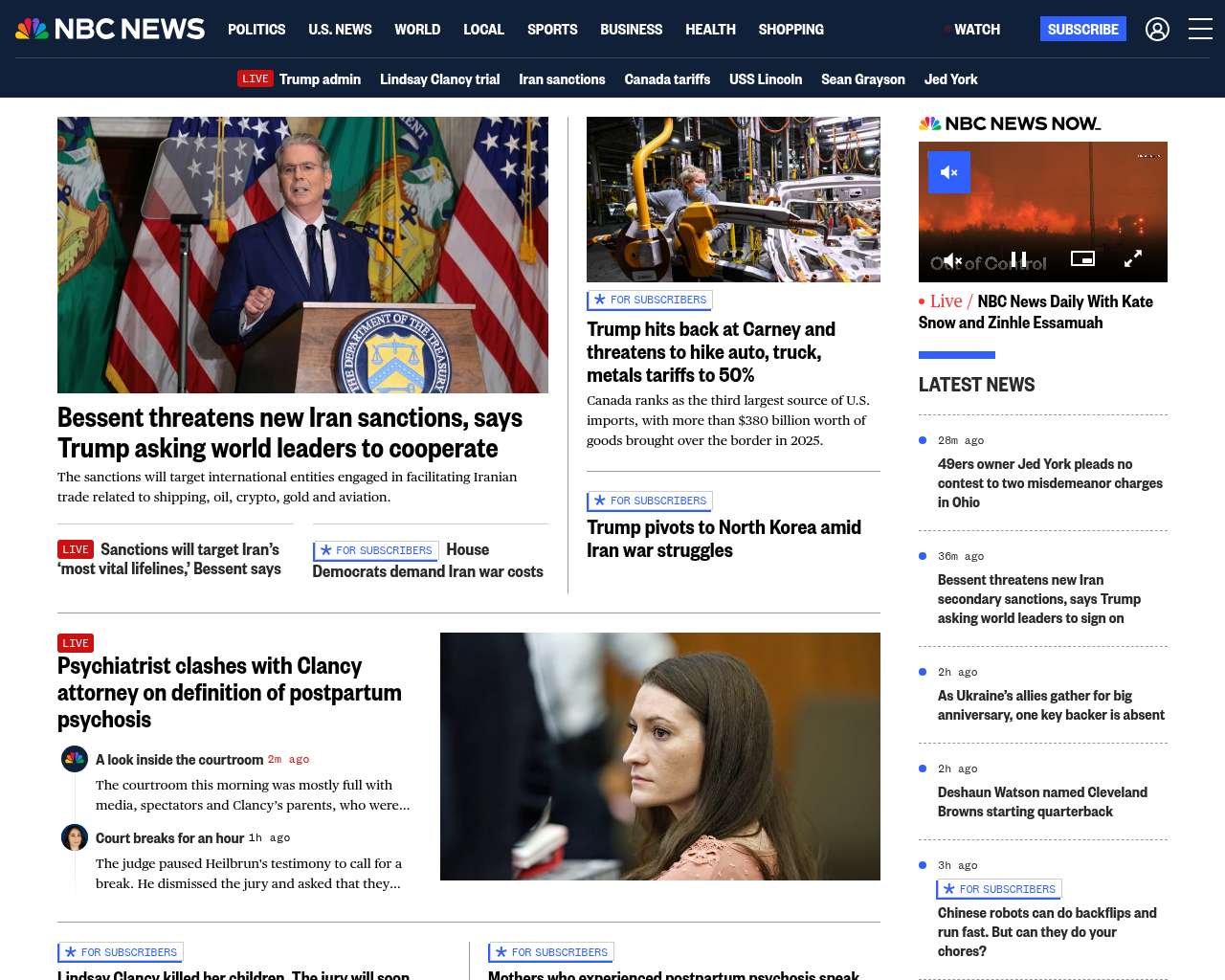Click the NBC News Now logo
The width and height of the screenshot is (1225, 980).
1010,123
